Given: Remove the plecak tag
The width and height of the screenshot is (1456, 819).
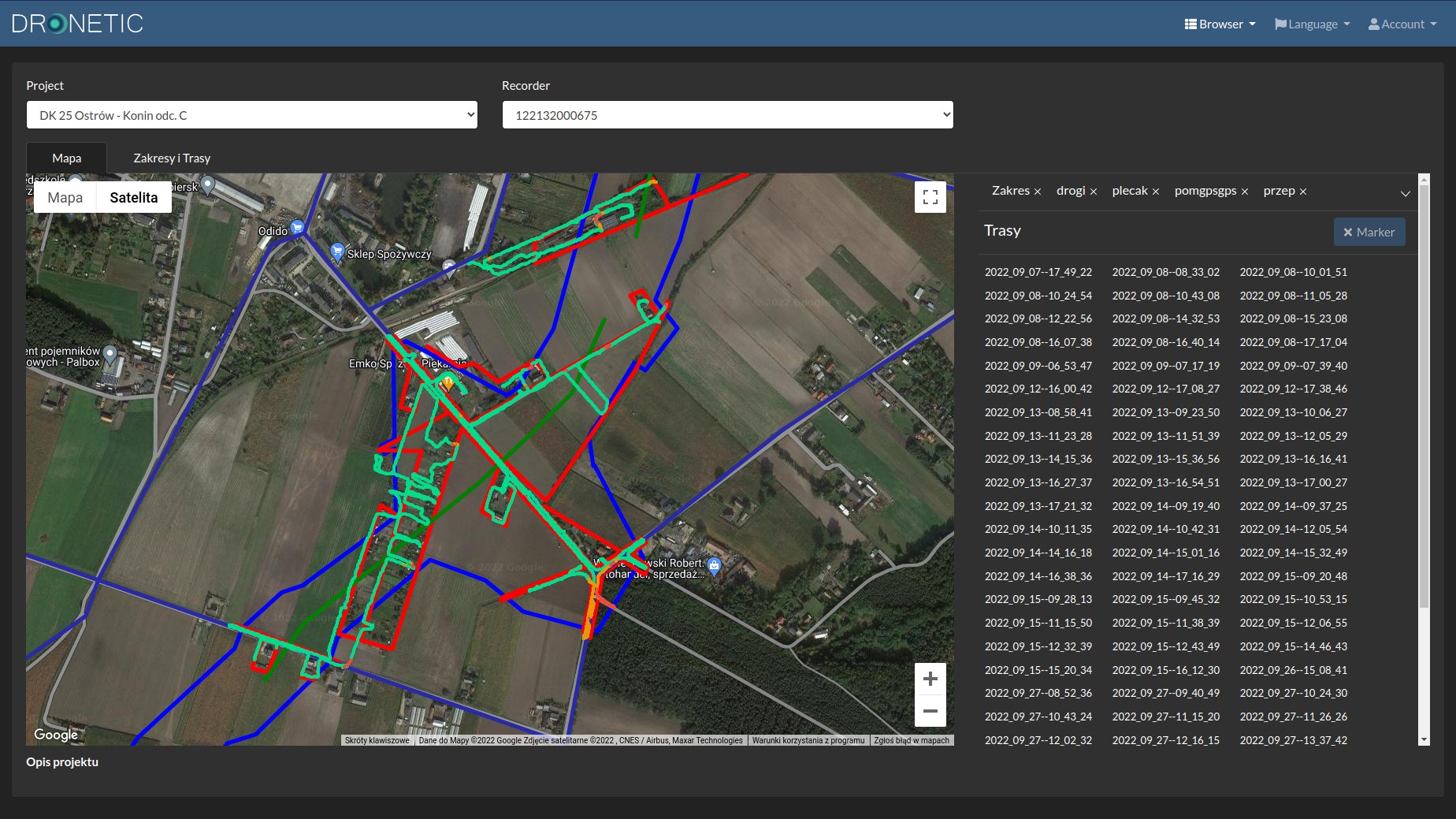Looking at the screenshot, I should click(1156, 192).
